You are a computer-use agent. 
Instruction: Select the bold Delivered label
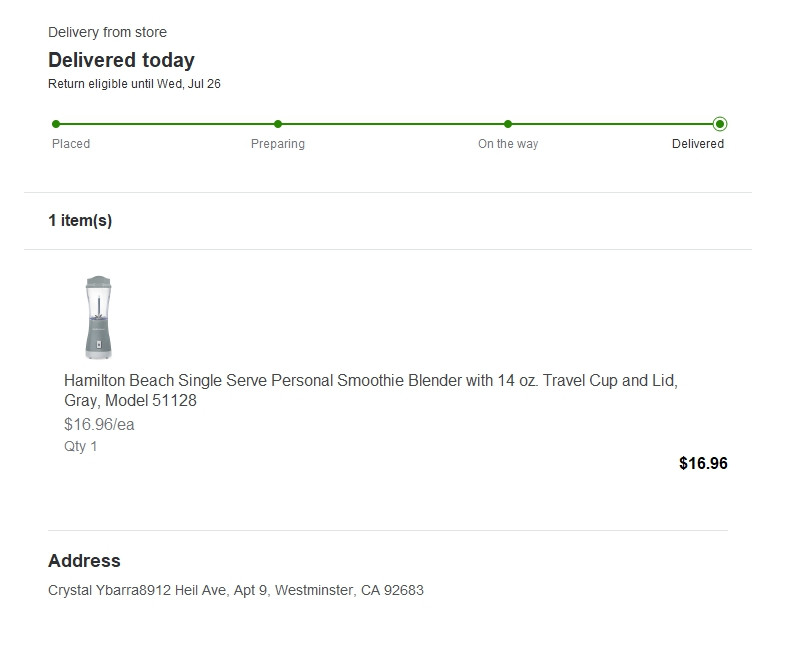tap(698, 144)
